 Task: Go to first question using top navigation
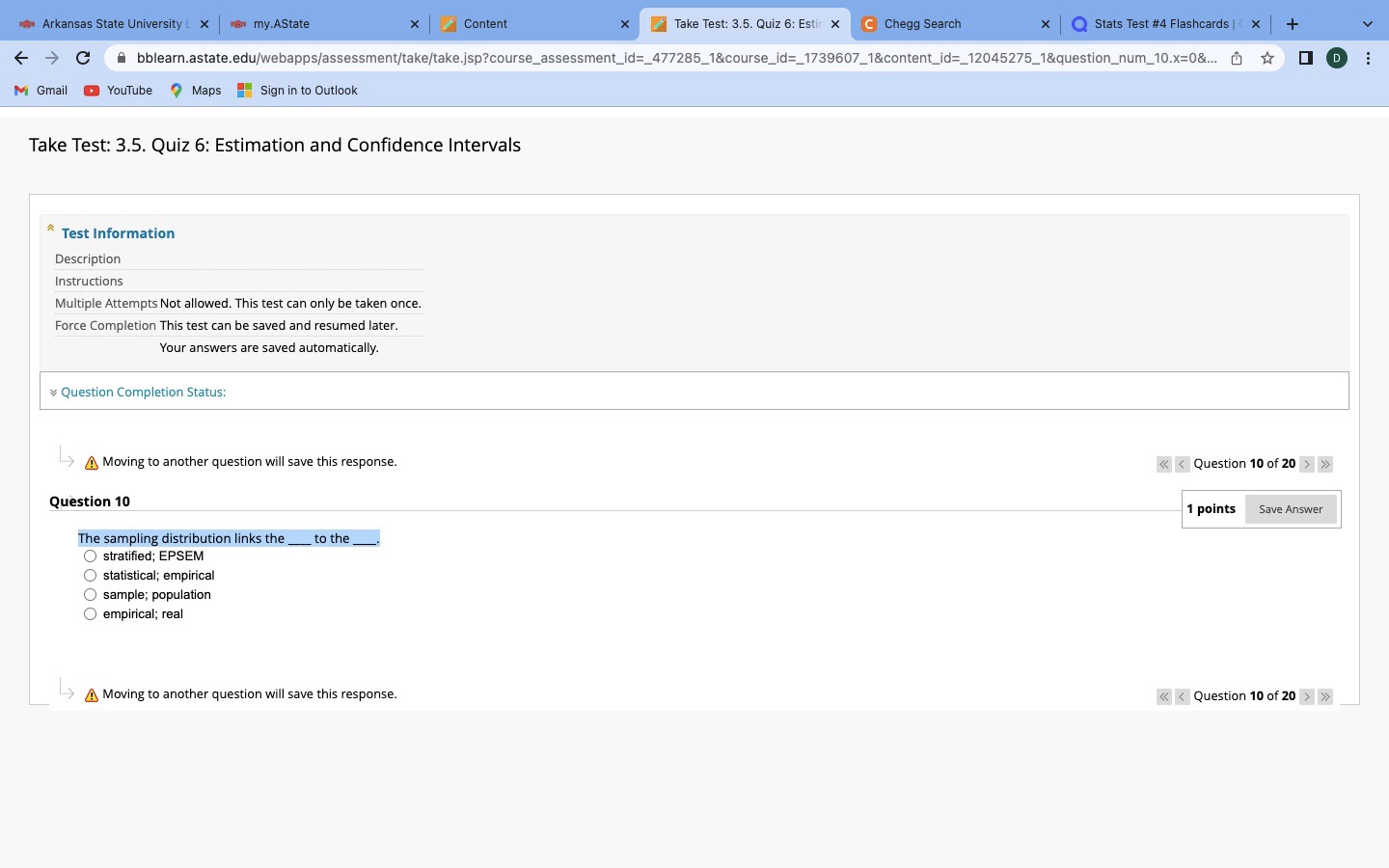click(1164, 464)
